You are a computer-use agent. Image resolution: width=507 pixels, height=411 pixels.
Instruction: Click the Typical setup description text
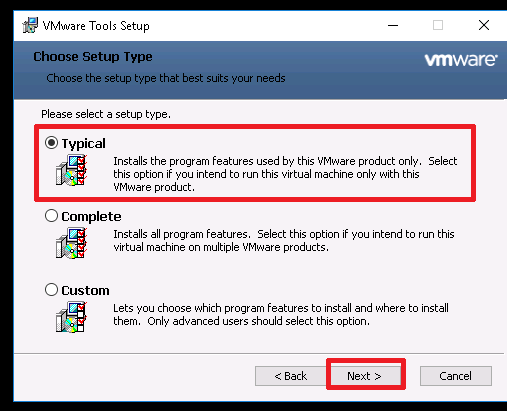[x=285, y=174]
